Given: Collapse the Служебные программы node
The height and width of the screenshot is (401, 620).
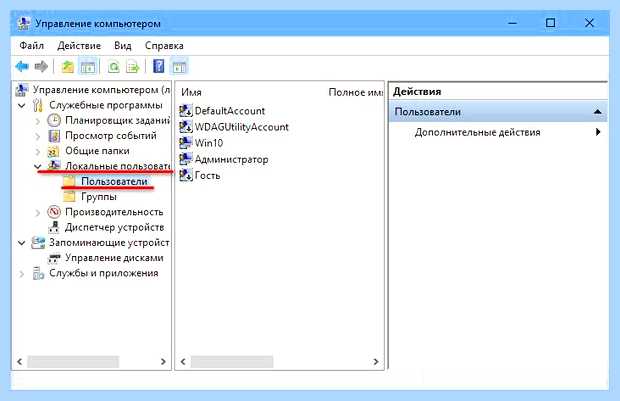Looking at the screenshot, I should 22,106.
